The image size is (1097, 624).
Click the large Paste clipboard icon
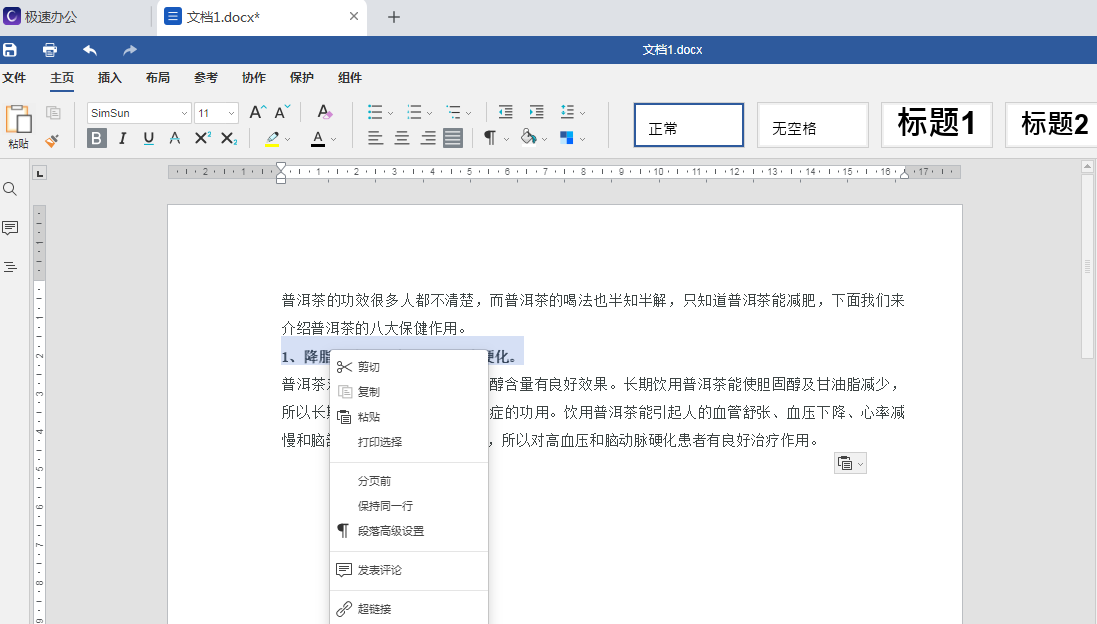point(18,119)
